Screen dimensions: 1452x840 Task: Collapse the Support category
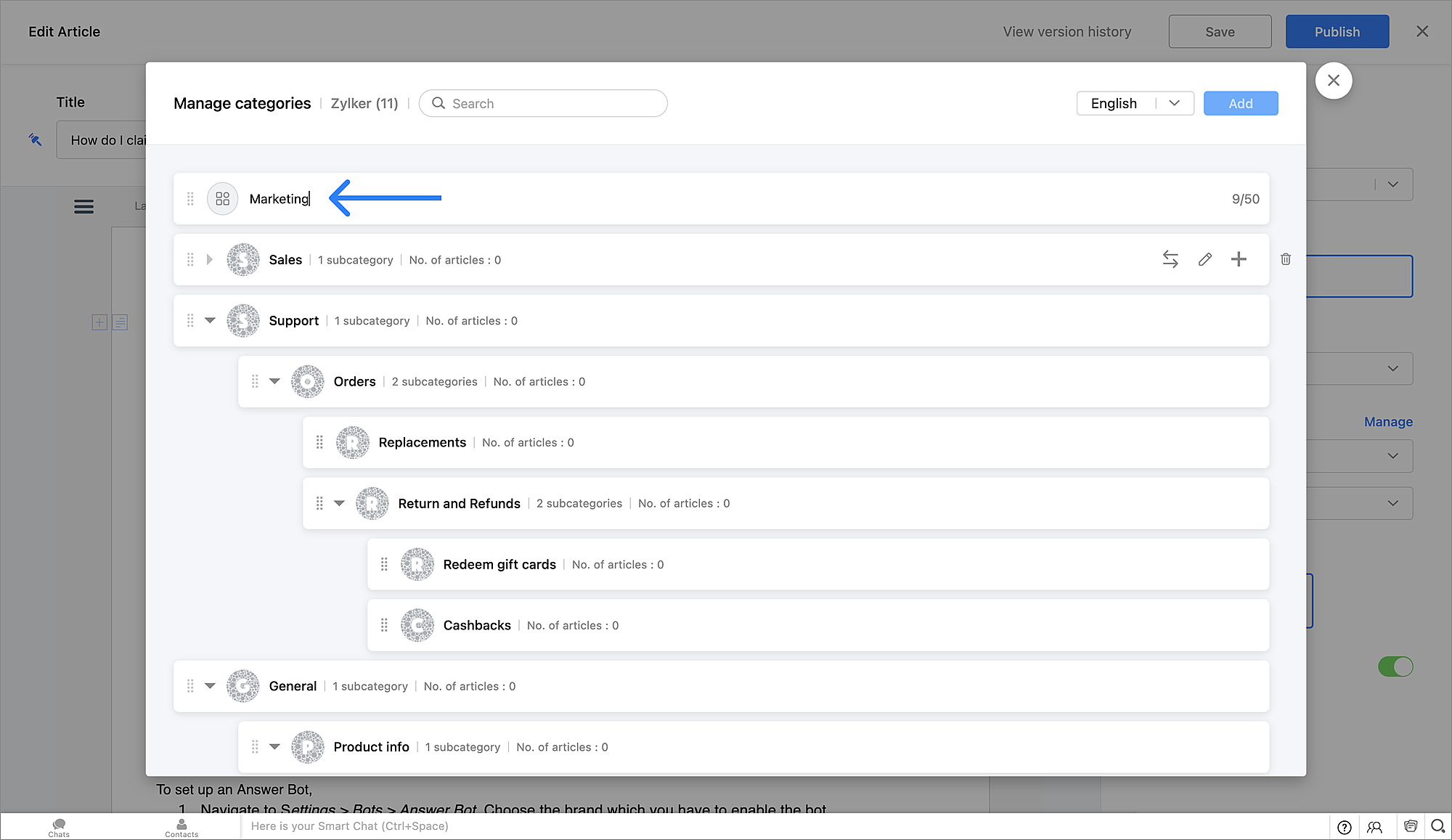click(x=210, y=320)
